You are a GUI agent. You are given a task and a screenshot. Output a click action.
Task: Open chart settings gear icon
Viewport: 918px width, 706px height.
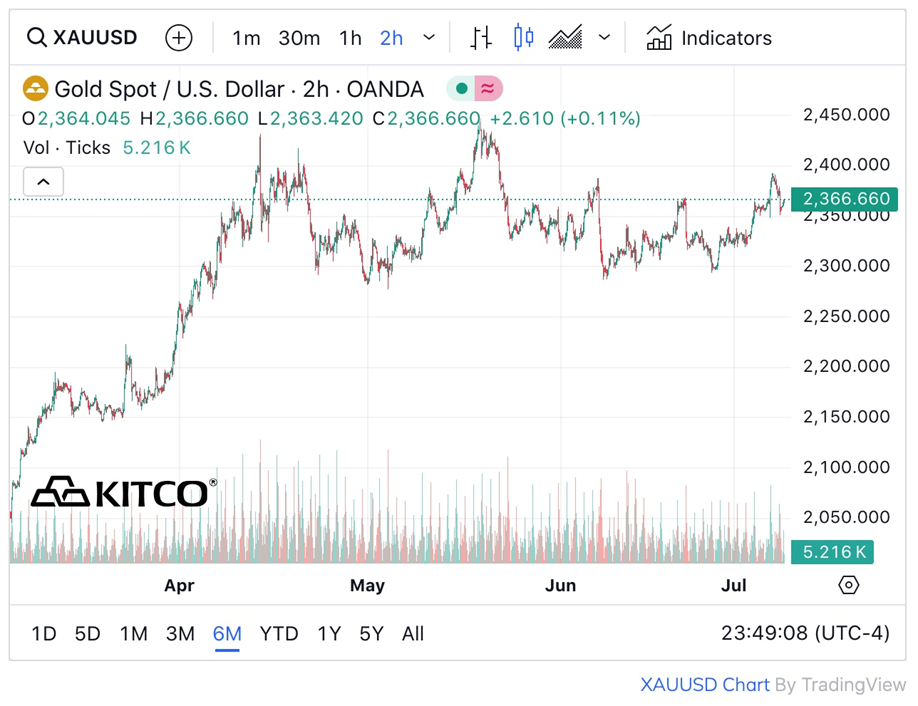848,585
